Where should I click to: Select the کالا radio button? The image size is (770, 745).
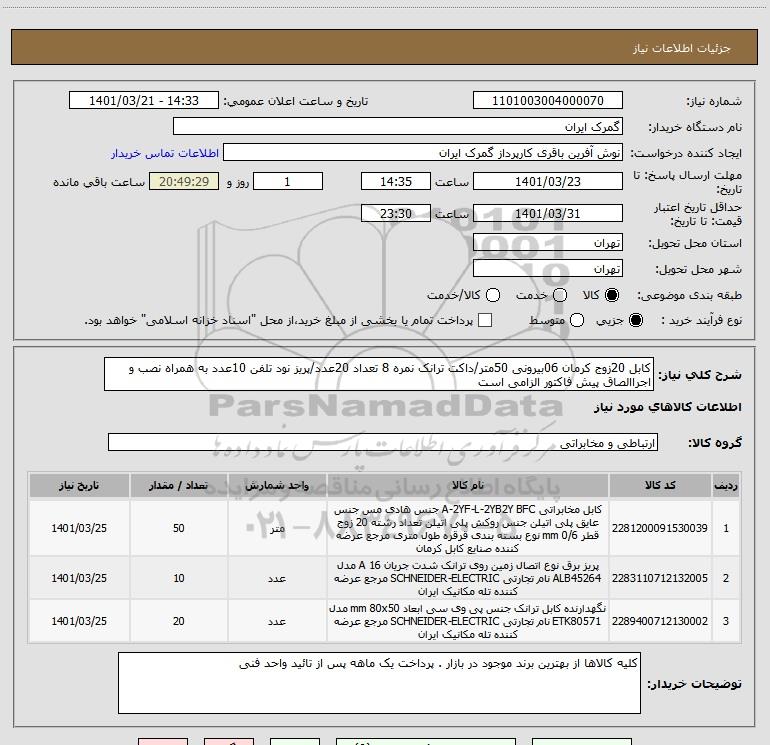coord(612,295)
